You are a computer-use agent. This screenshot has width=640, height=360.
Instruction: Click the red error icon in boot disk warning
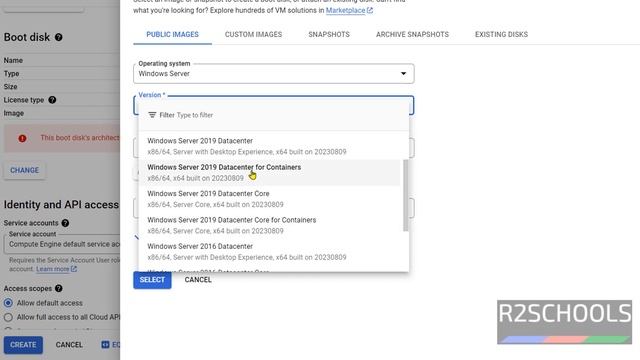(x=22, y=138)
